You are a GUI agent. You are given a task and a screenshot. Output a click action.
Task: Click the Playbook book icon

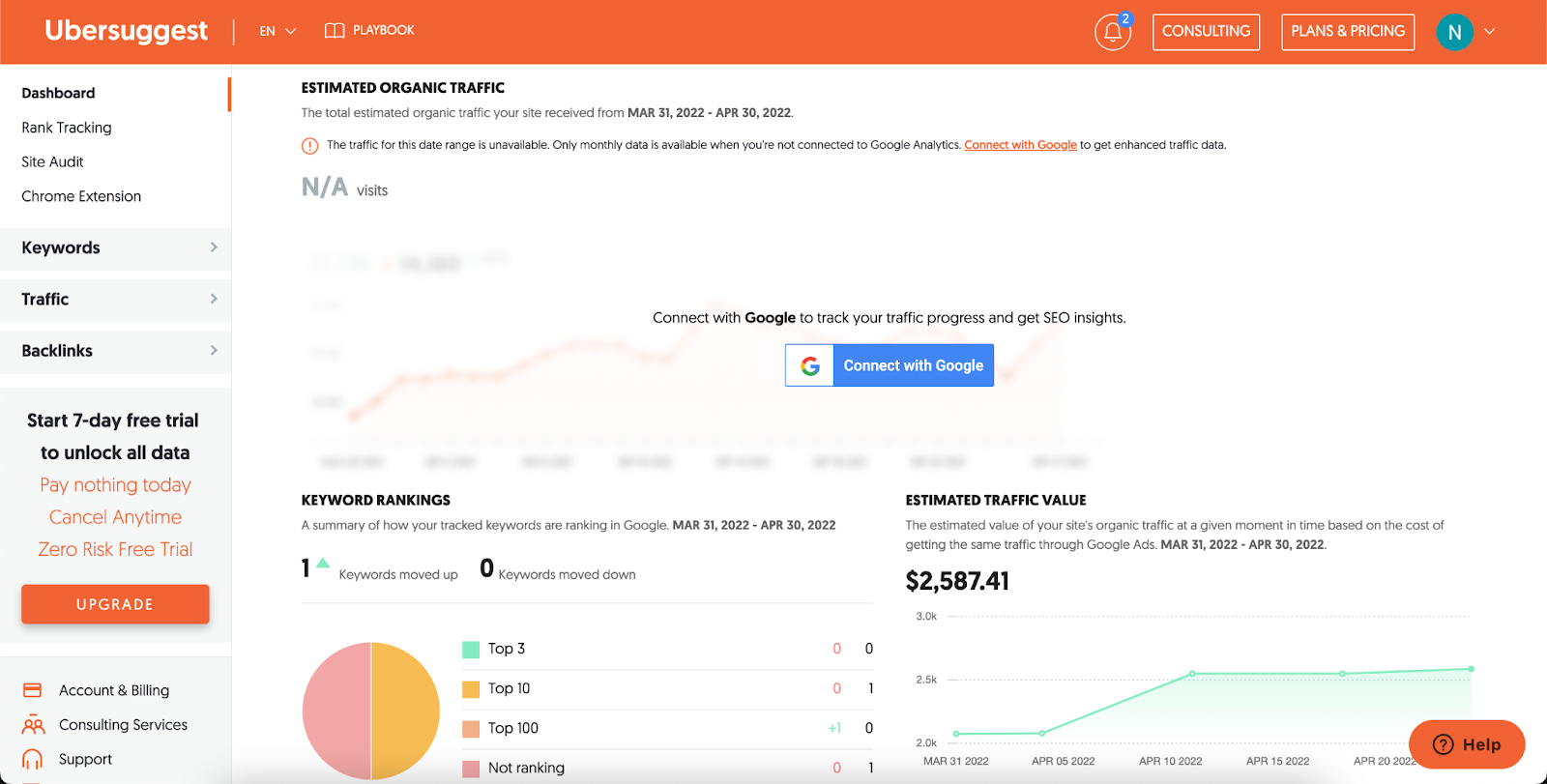point(335,31)
